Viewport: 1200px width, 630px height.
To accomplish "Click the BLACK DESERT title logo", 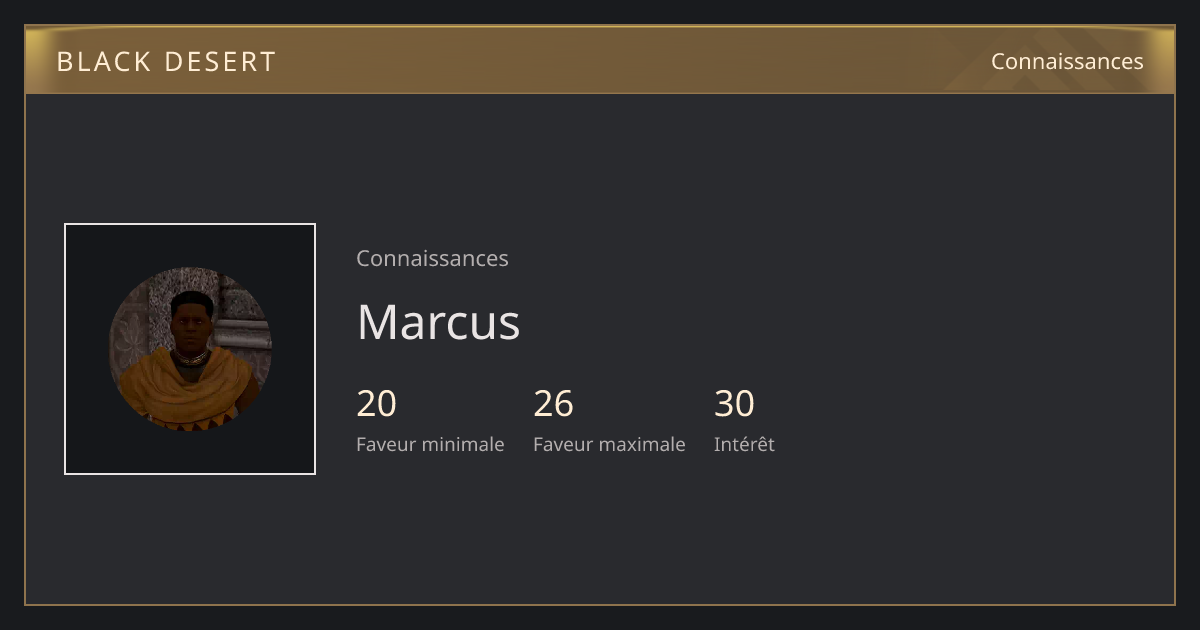I will tap(166, 61).
